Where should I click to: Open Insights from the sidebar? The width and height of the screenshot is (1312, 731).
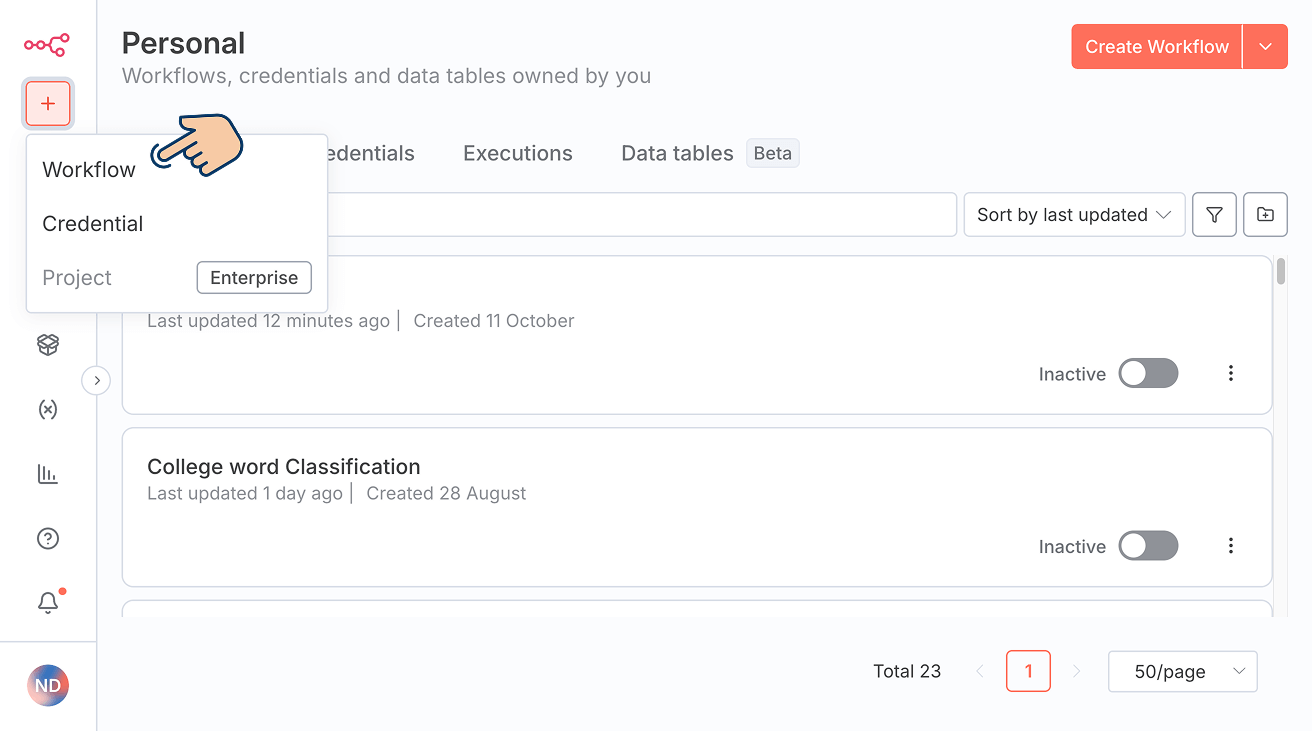pyautogui.click(x=47, y=474)
